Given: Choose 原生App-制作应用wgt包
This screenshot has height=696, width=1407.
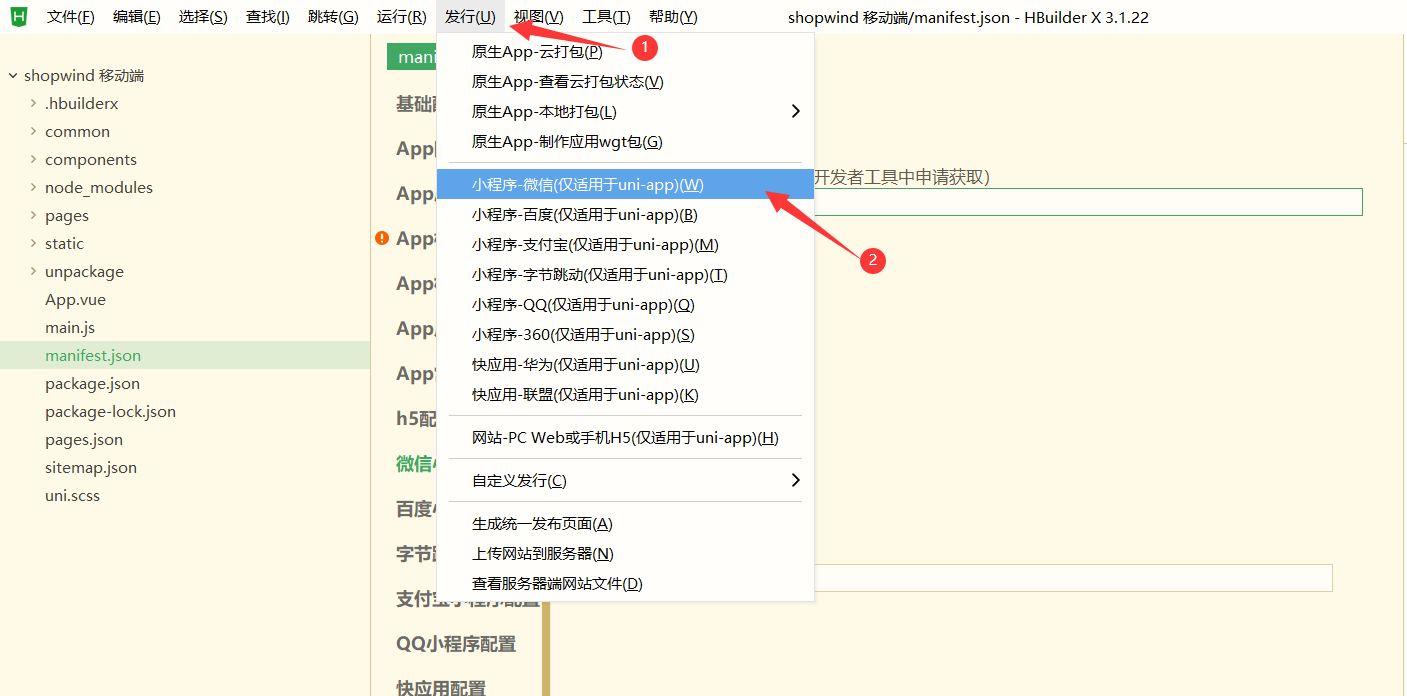Looking at the screenshot, I should [x=626, y=142].
